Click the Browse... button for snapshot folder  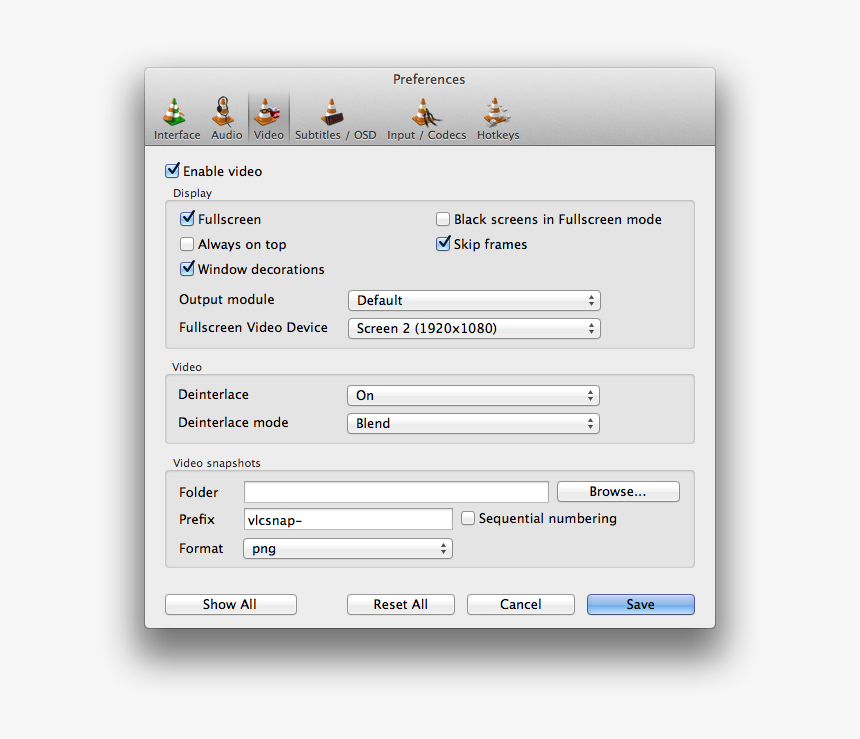(x=617, y=492)
